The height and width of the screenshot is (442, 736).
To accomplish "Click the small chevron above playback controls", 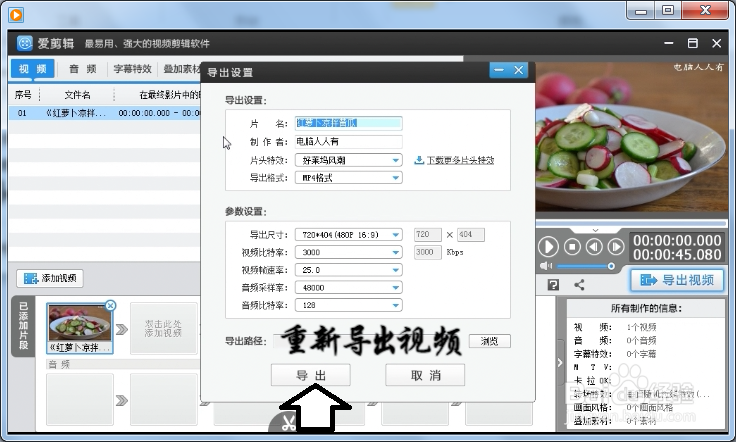I will [x=595, y=230].
